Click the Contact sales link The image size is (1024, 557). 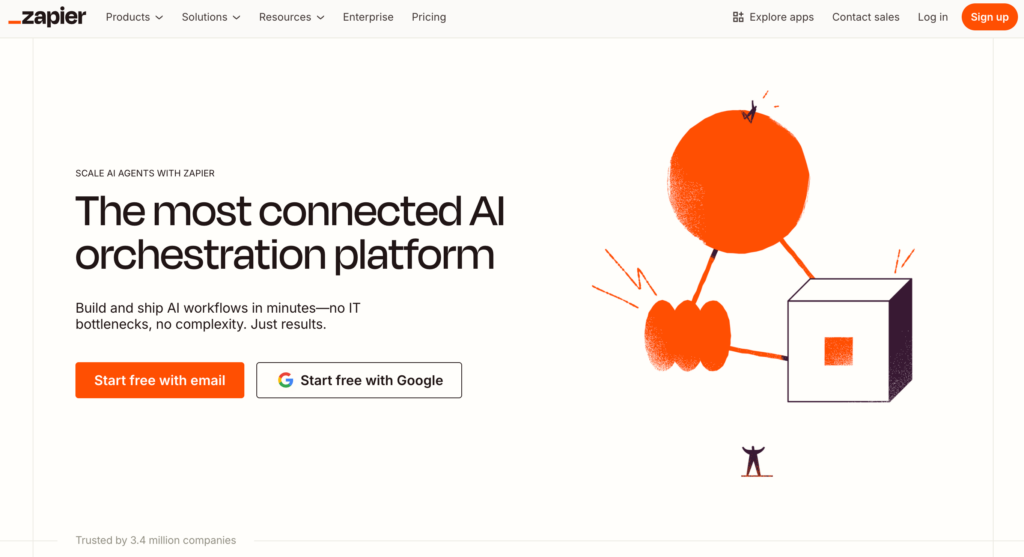866,17
